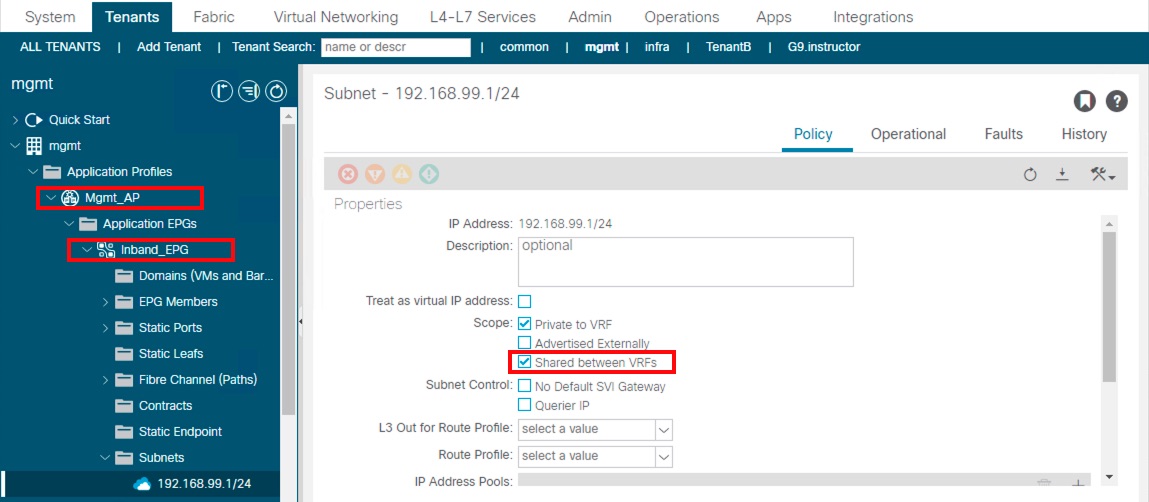The width and height of the screenshot is (1149, 502).
Task: Open the Route Profile dropdown
Action: pyautogui.click(x=595, y=456)
